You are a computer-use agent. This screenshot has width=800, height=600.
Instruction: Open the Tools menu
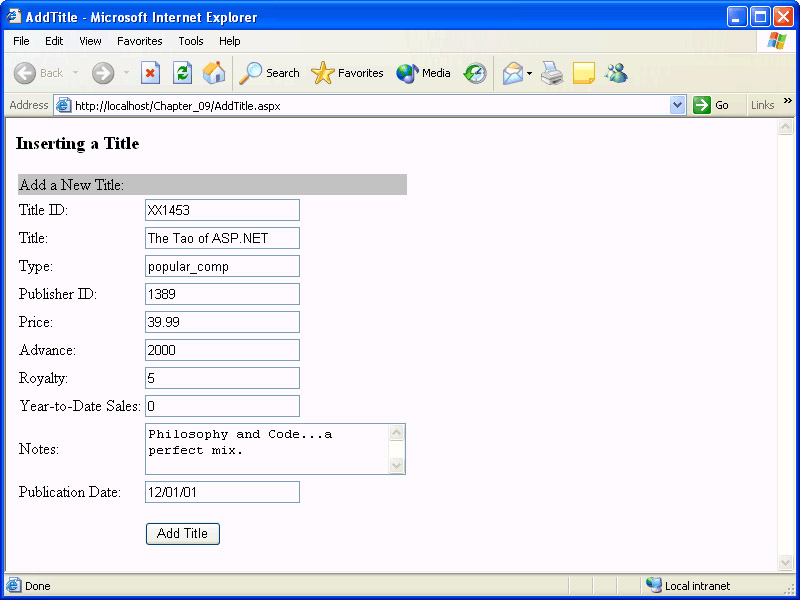(191, 41)
